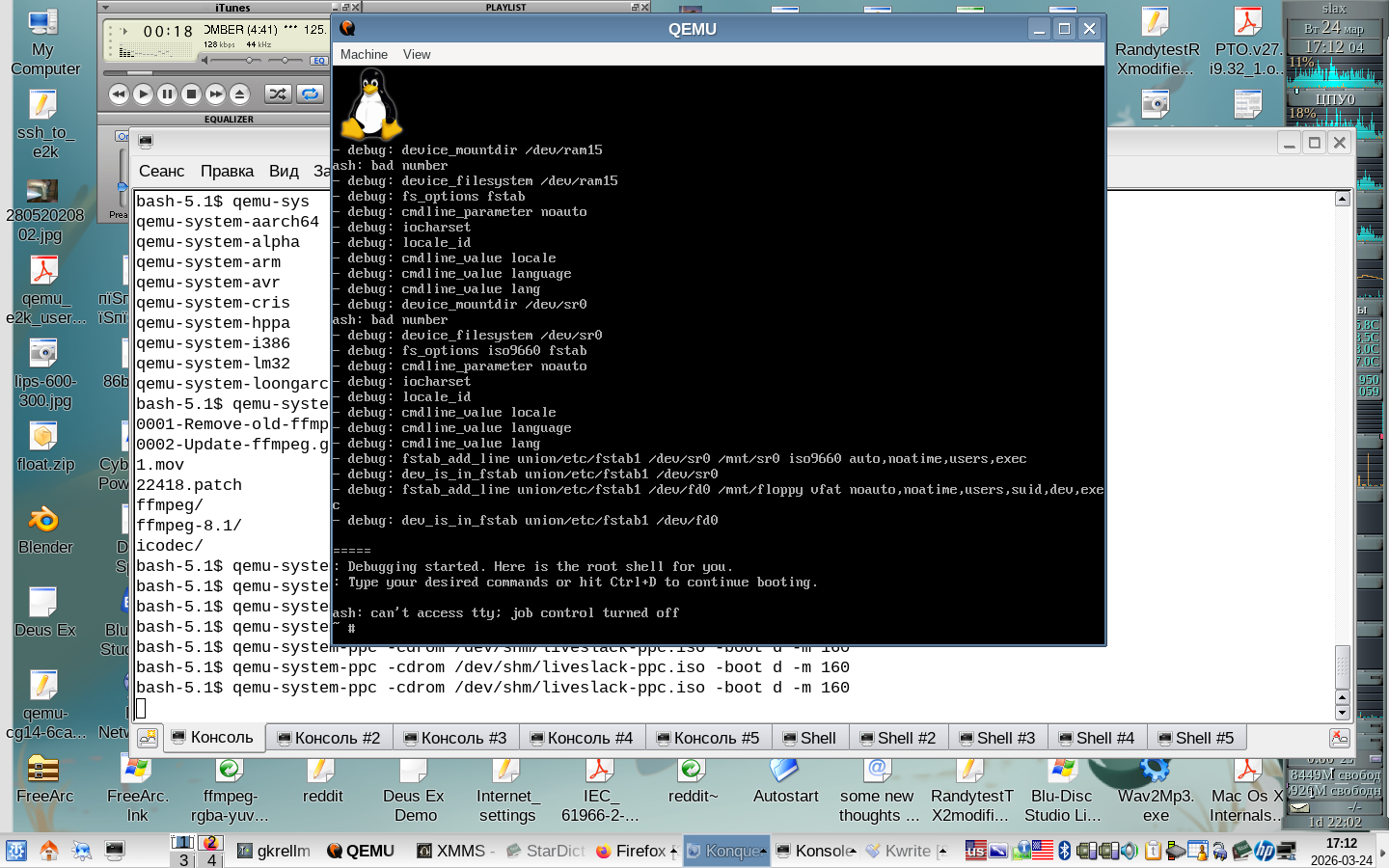This screenshot has width=1389, height=868.
Task: Click the Konsole scrollbar down arrow at the bottom
Action: [1342, 713]
